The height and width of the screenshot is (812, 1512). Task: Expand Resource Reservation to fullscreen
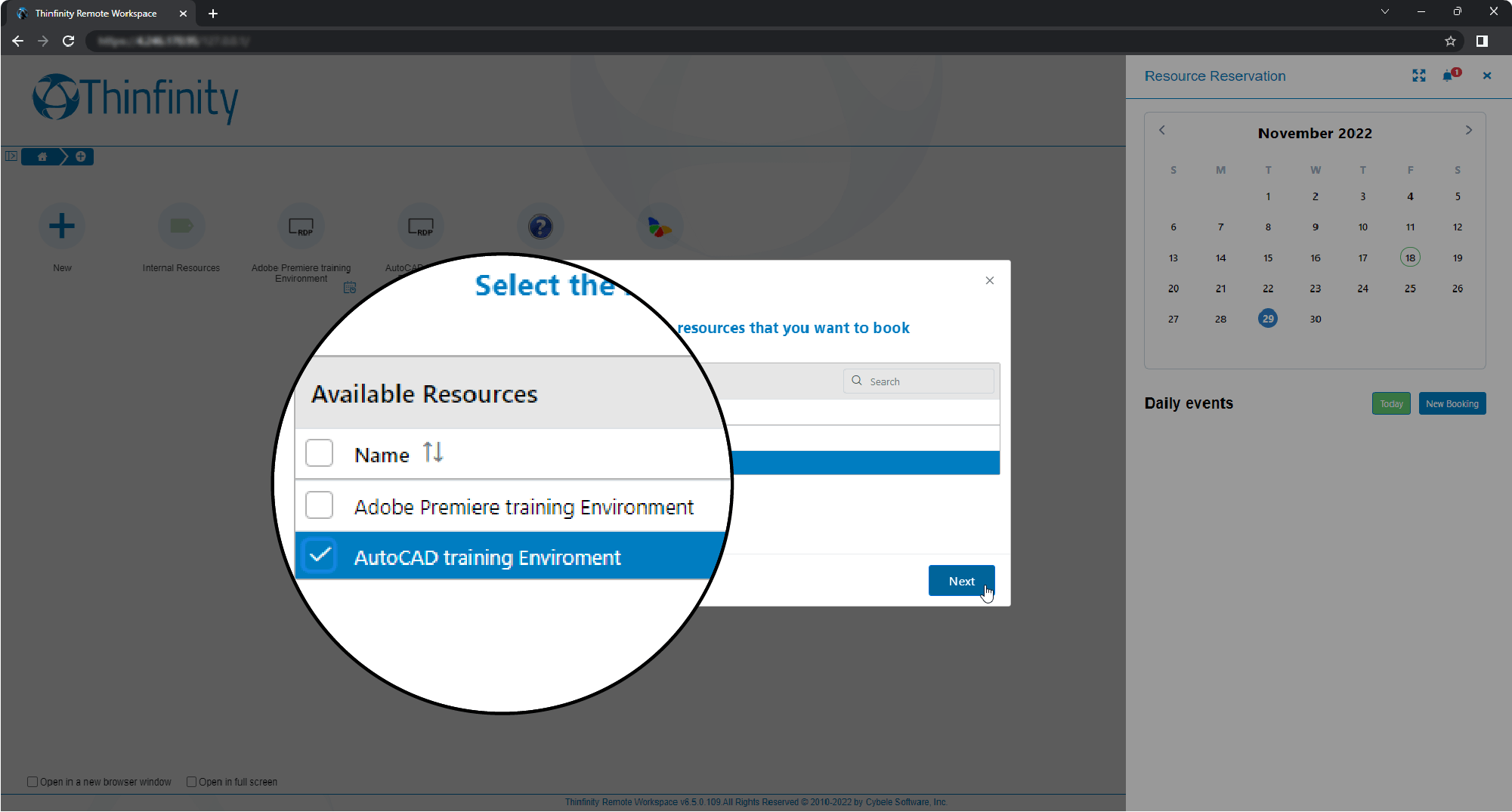pos(1418,76)
